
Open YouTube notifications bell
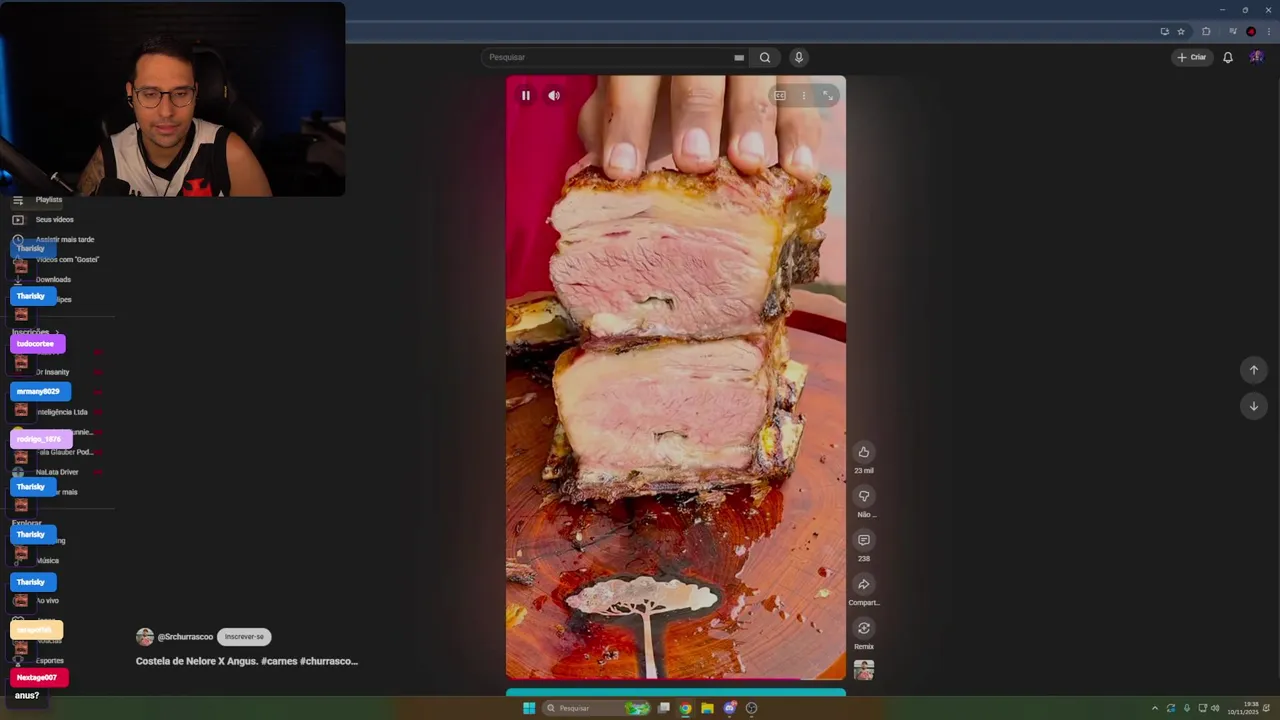(1228, 57)
